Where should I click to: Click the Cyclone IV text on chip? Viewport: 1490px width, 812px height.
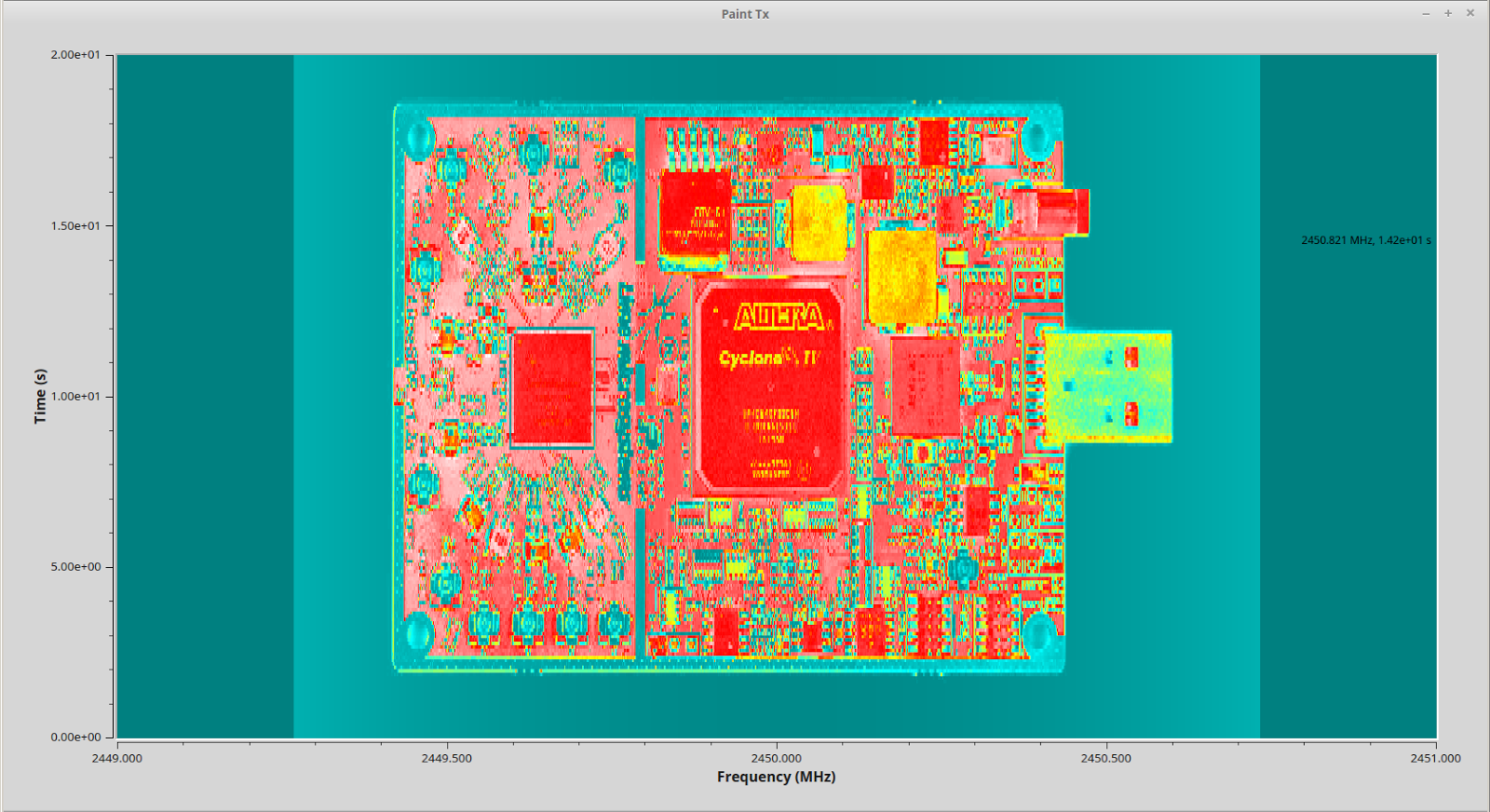pos(769,358)
